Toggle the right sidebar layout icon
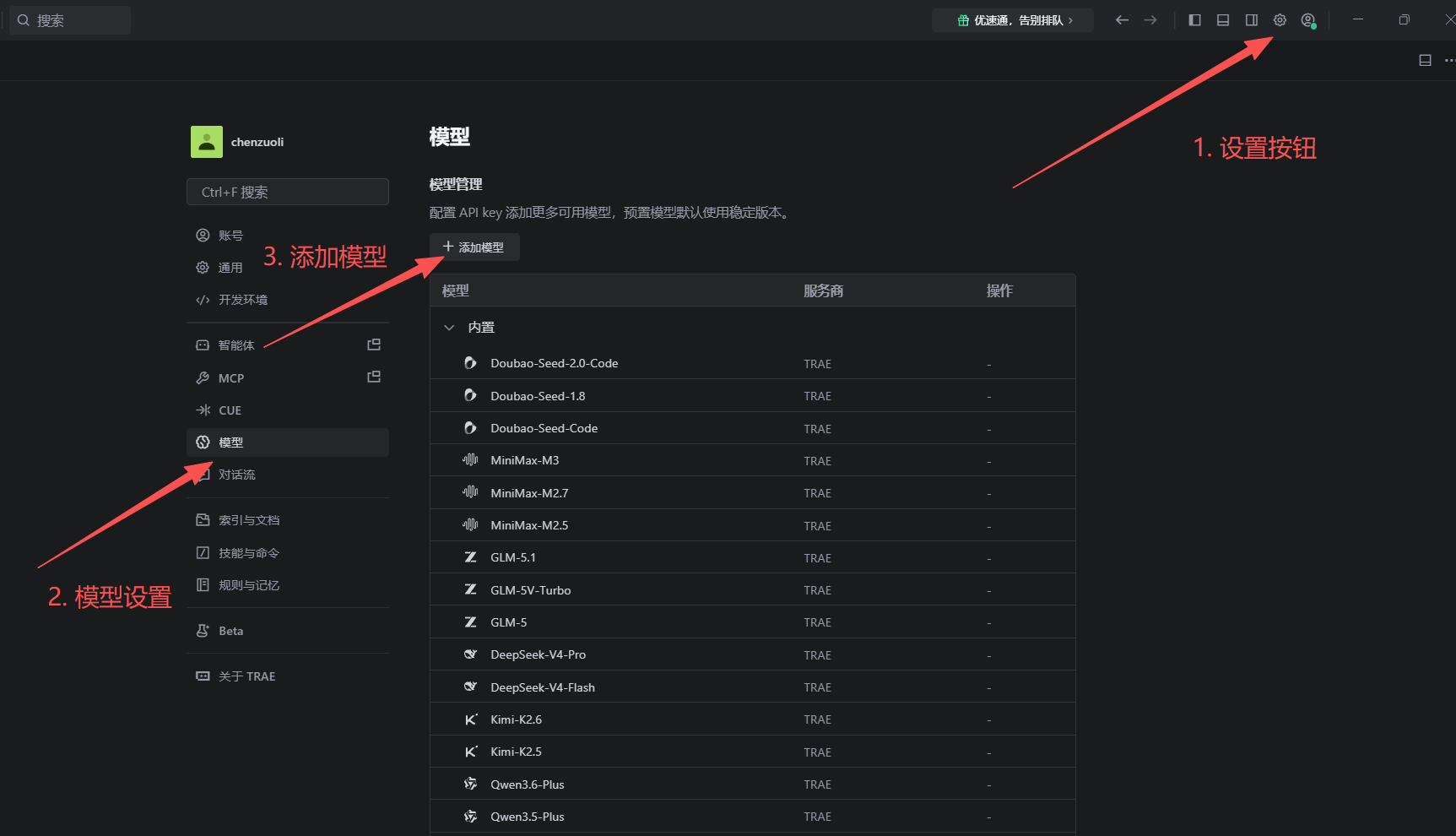Screen dimensions: 1456x836 tap(1252, 20)
